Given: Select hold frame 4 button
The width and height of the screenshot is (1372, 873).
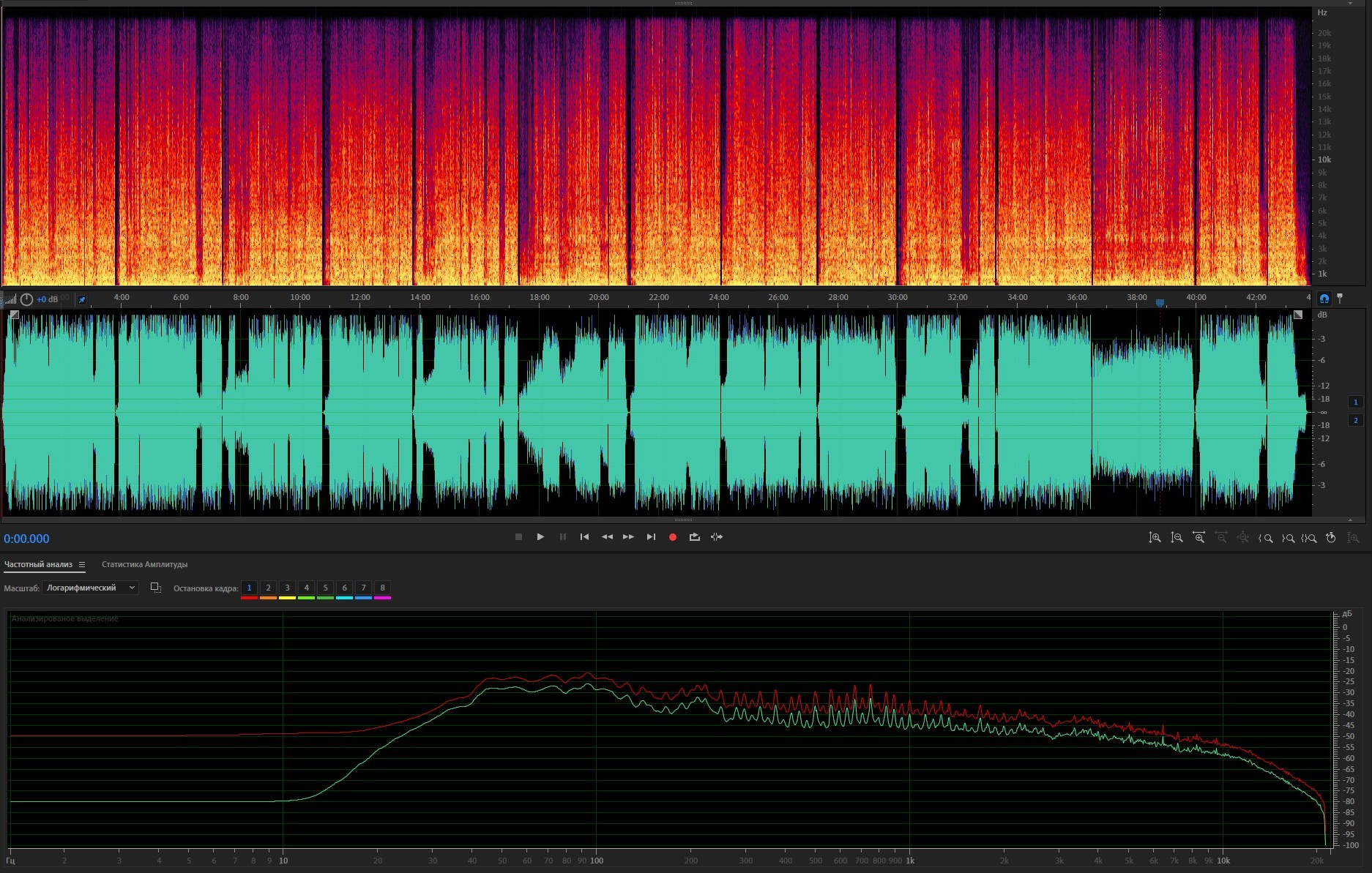Looking at the screenshot, I should point(306,588).
